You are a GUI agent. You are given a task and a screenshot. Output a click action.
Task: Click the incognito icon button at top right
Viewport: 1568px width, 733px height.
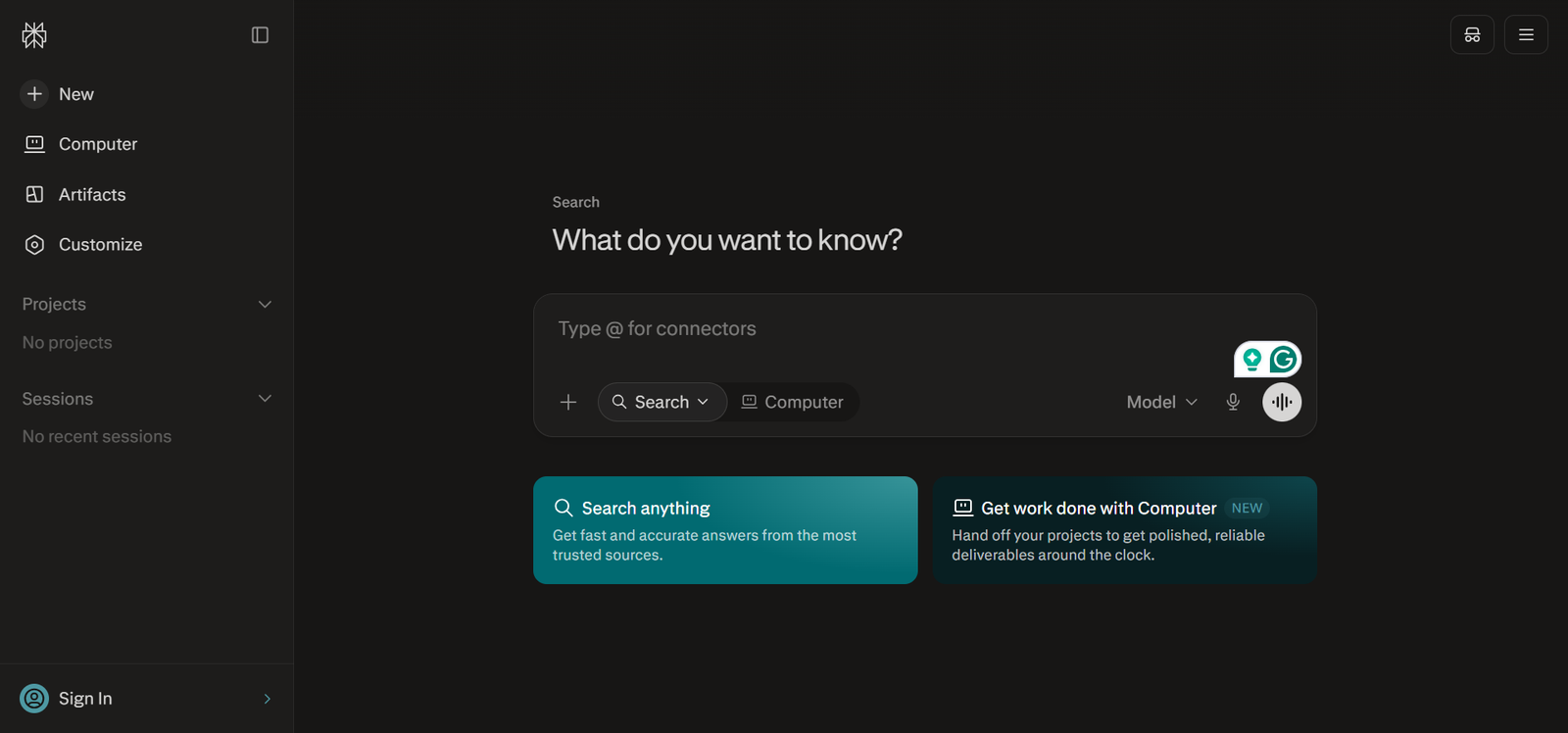pyautogui.click(x=1472, y=35)
